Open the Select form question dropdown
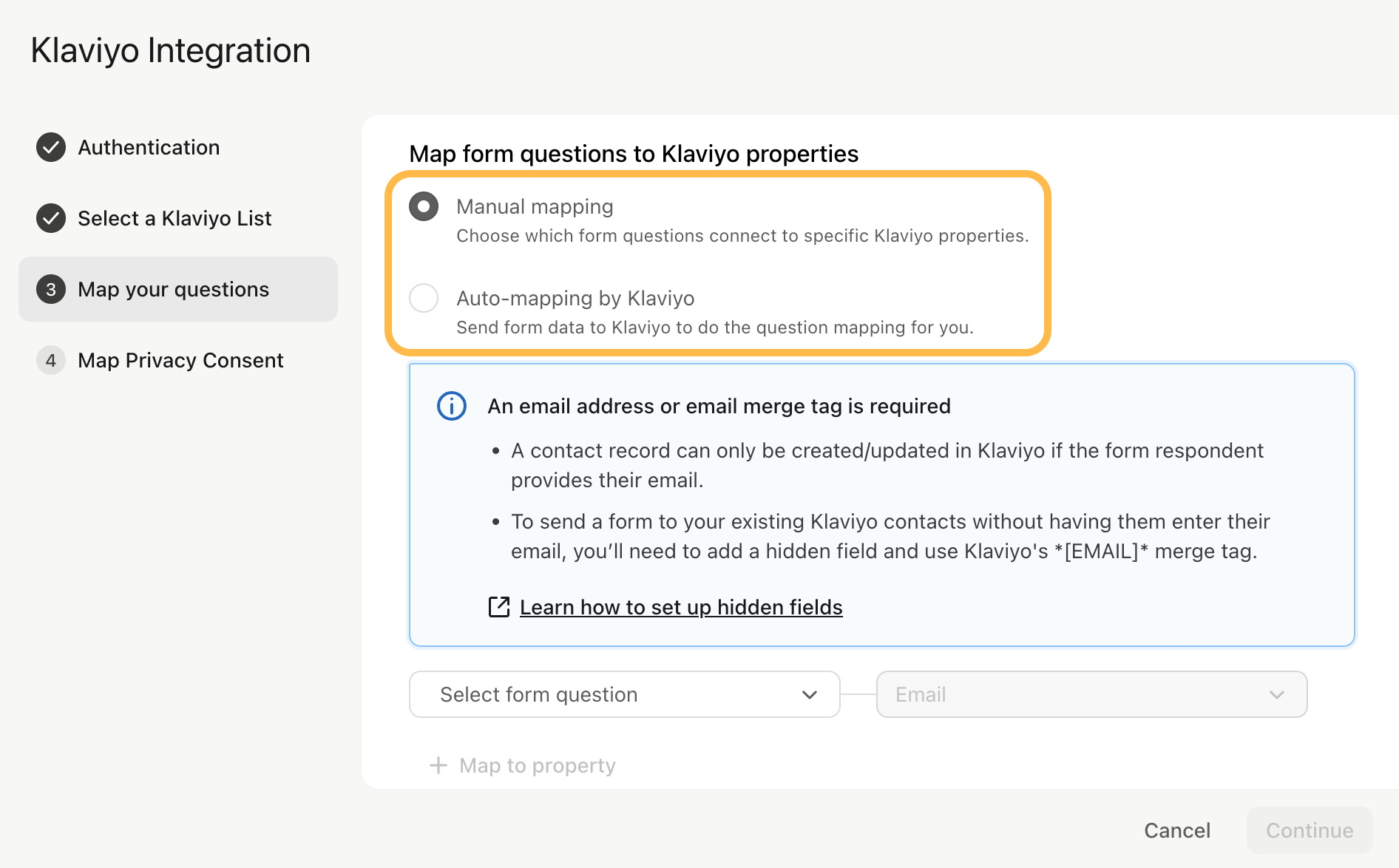The image size is (1399, 868). point(625,694)
